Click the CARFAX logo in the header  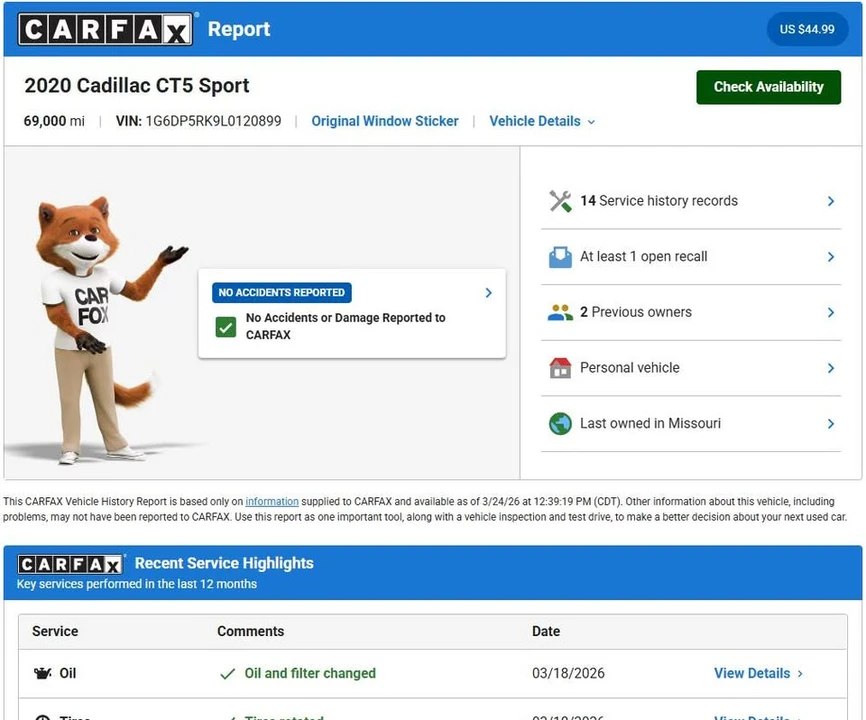coord(105,29)
